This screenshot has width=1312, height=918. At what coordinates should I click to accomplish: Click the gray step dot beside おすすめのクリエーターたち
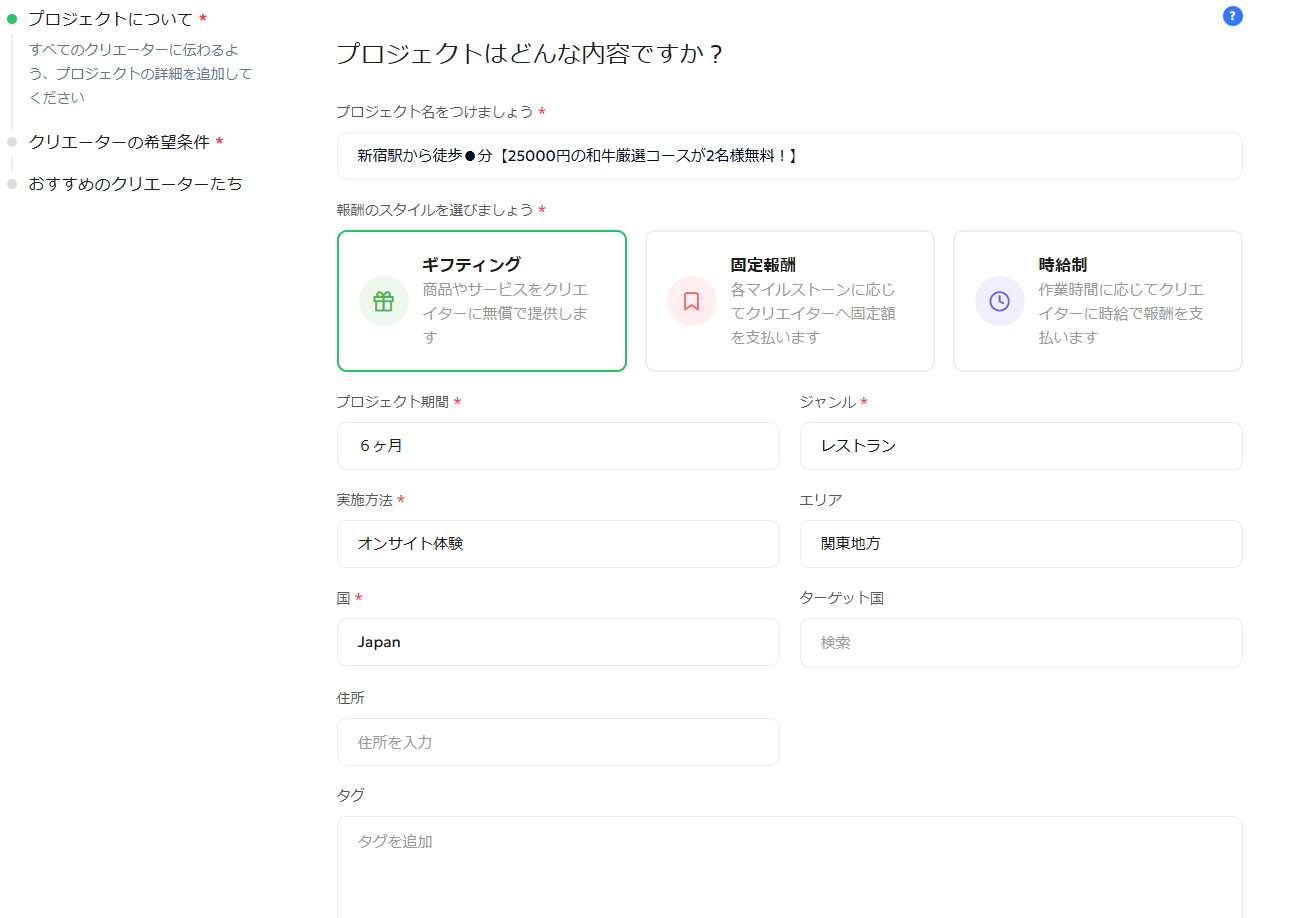click(12, 184)
